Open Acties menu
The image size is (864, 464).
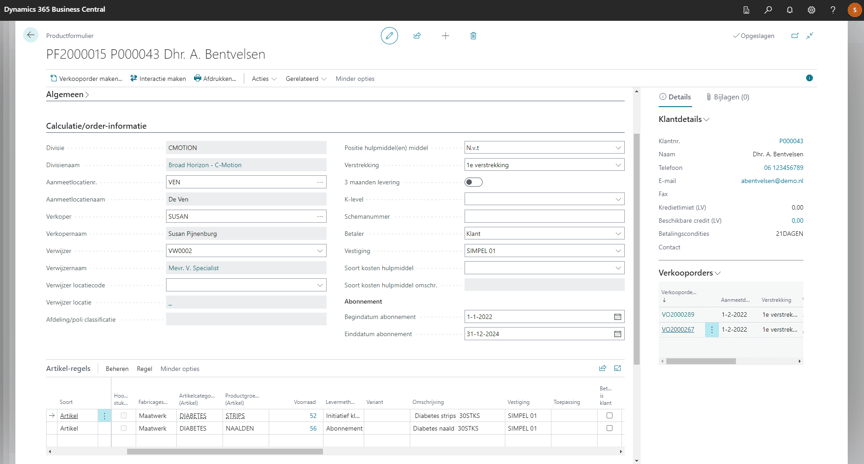pos(264,79)
